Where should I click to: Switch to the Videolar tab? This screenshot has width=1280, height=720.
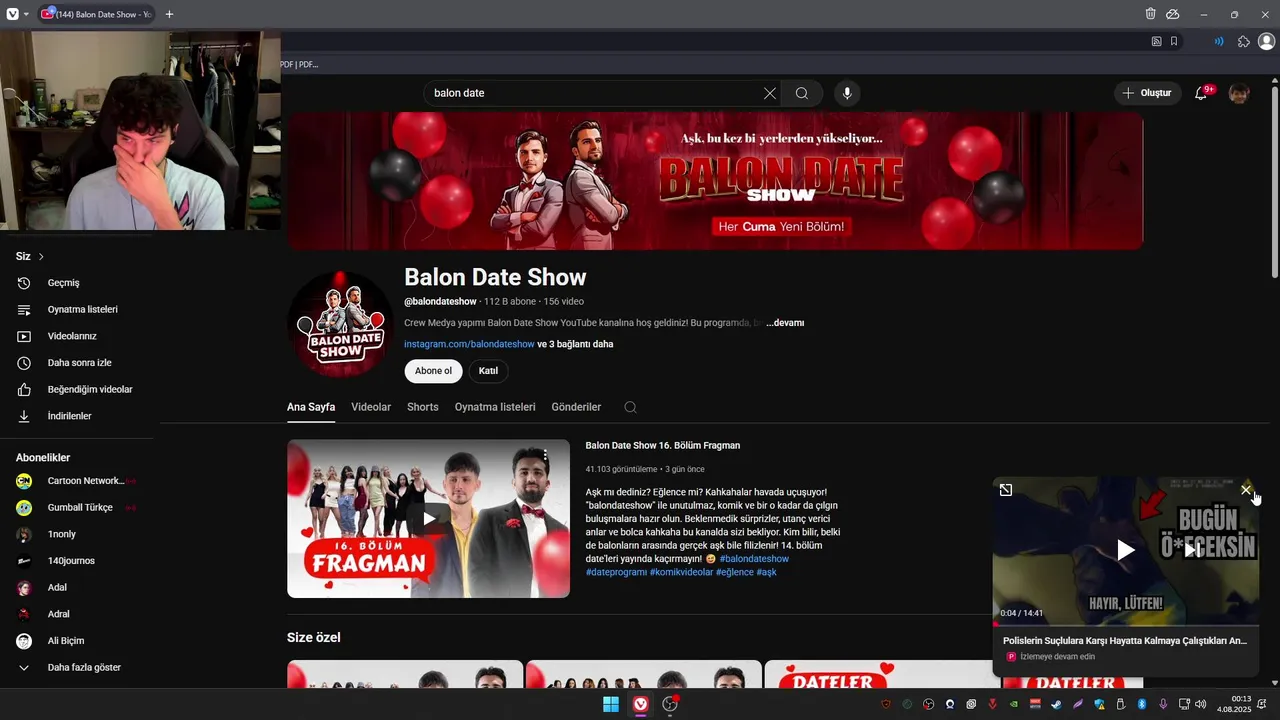(x=371, y=407)
